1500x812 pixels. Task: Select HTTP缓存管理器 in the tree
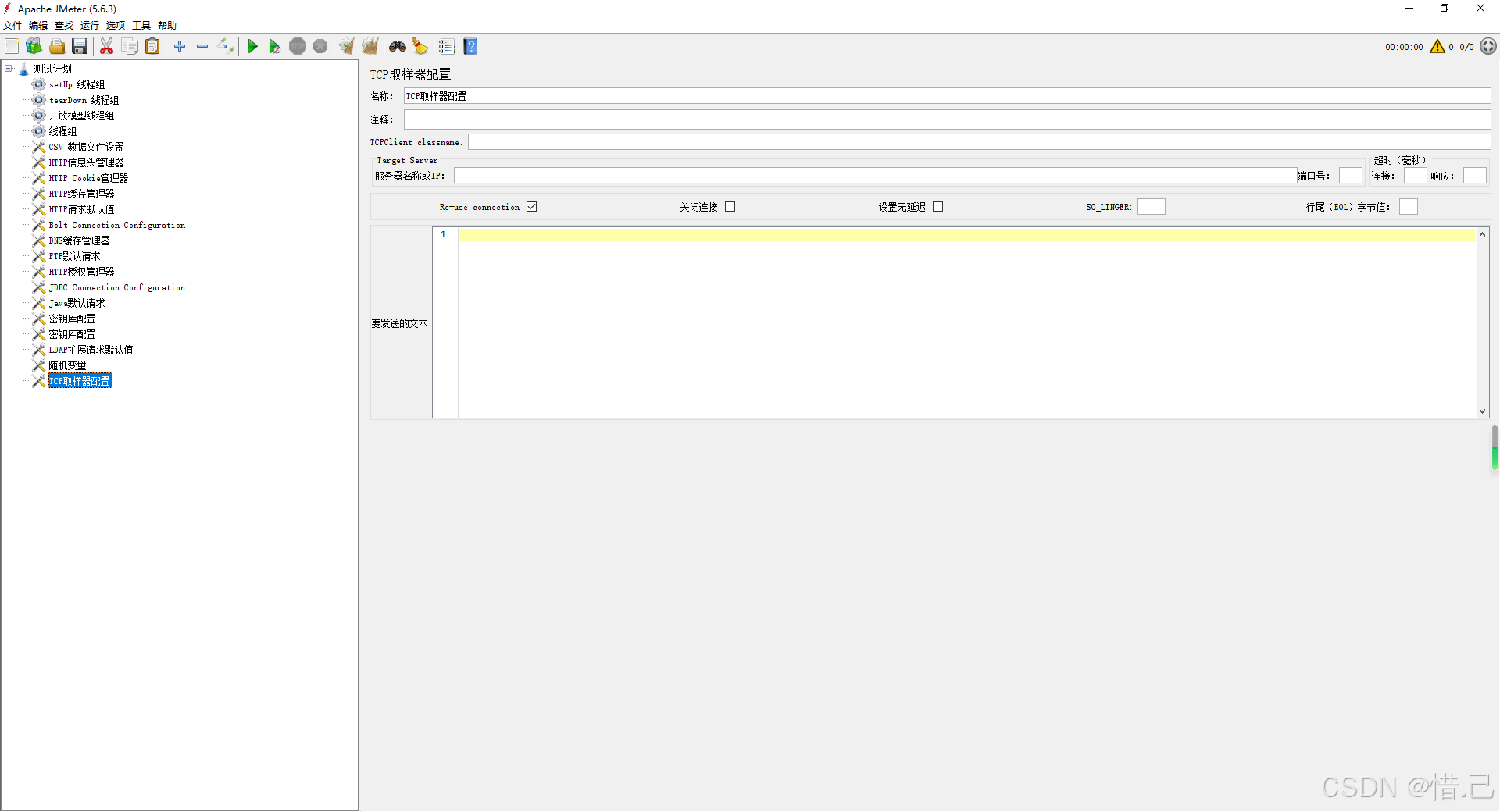point(81,194)
